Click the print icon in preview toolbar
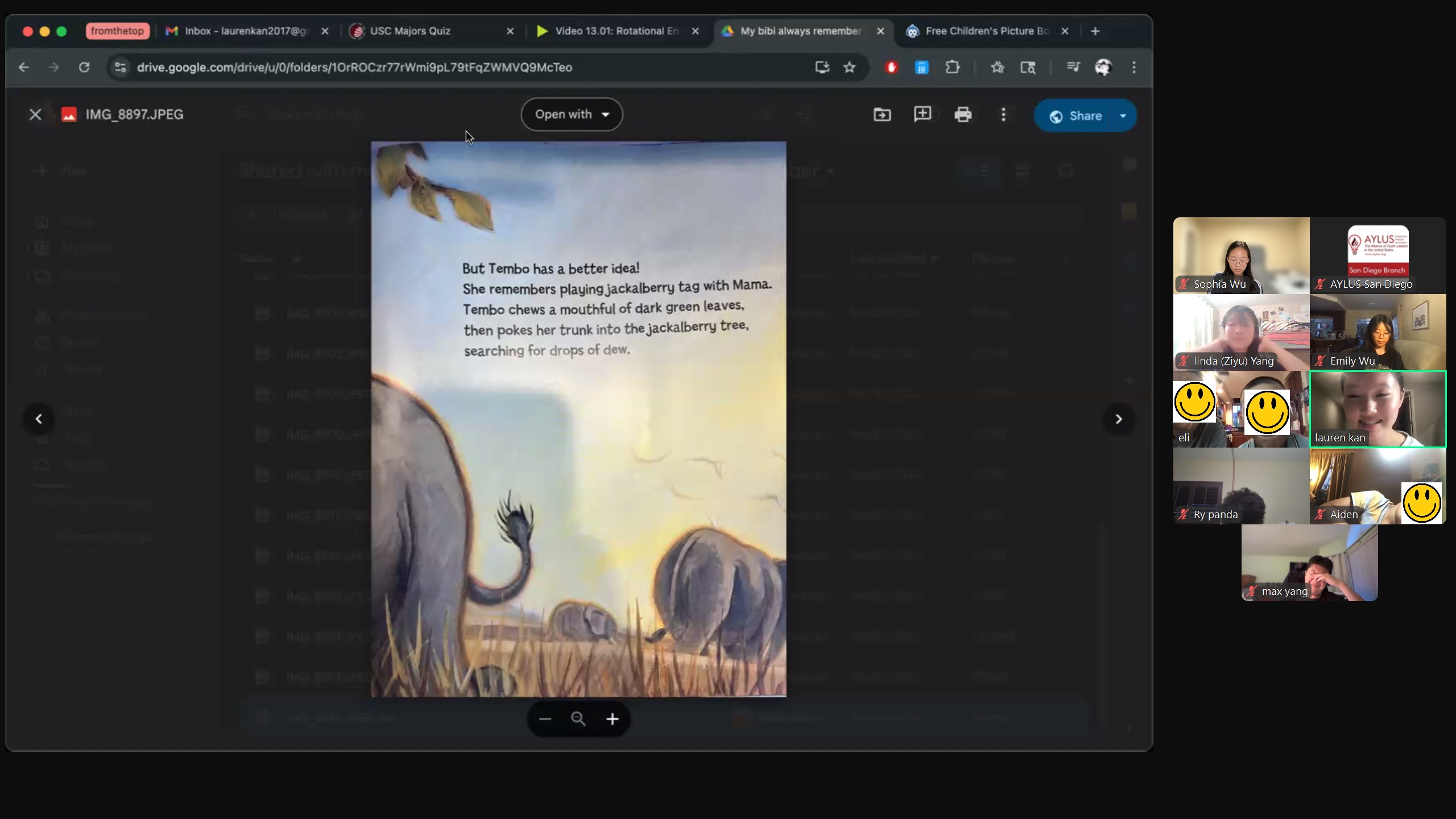The height and width of the screenshot is (819, 1456). coord(962,115)
